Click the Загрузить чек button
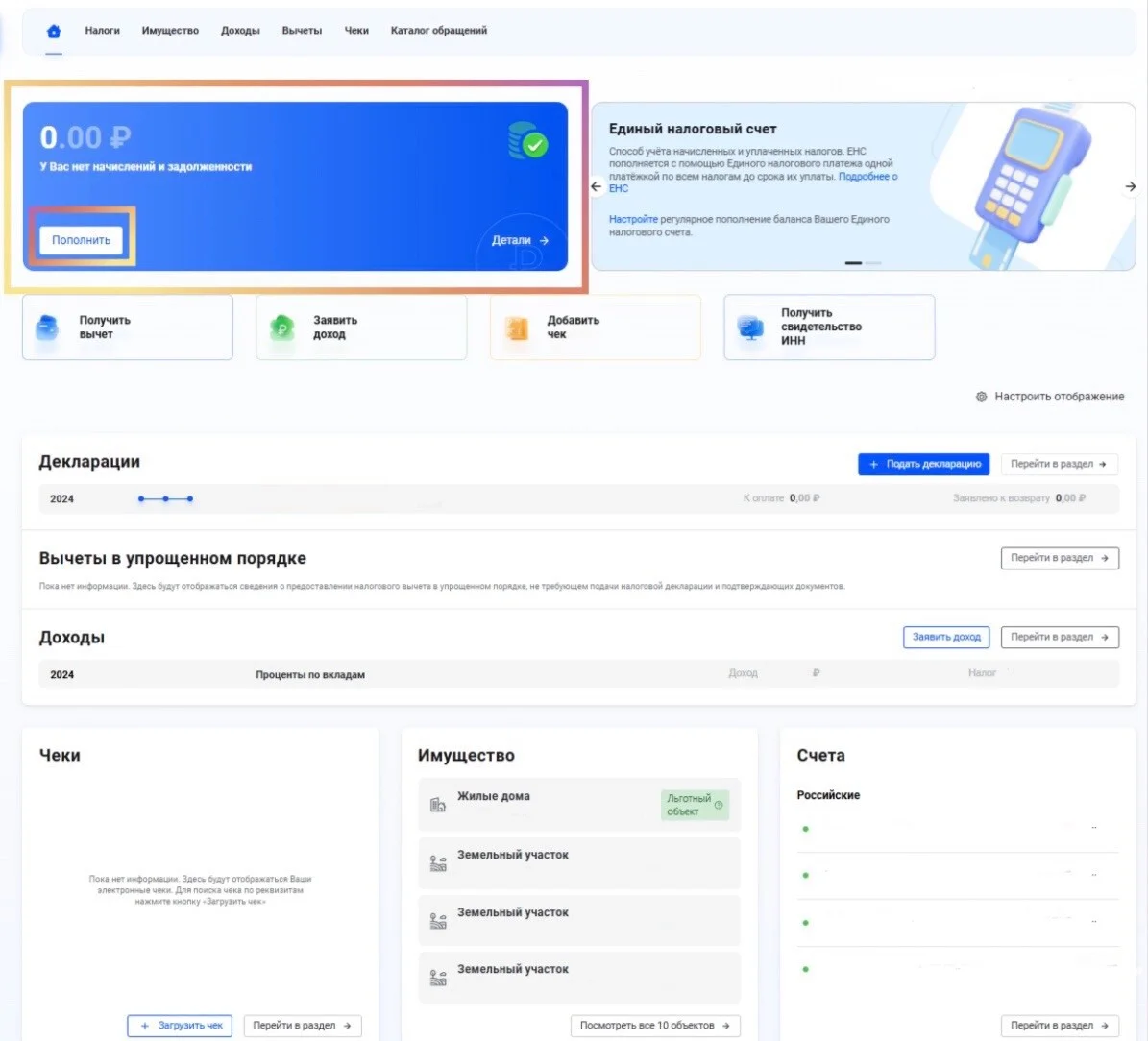 (180, 1026)
